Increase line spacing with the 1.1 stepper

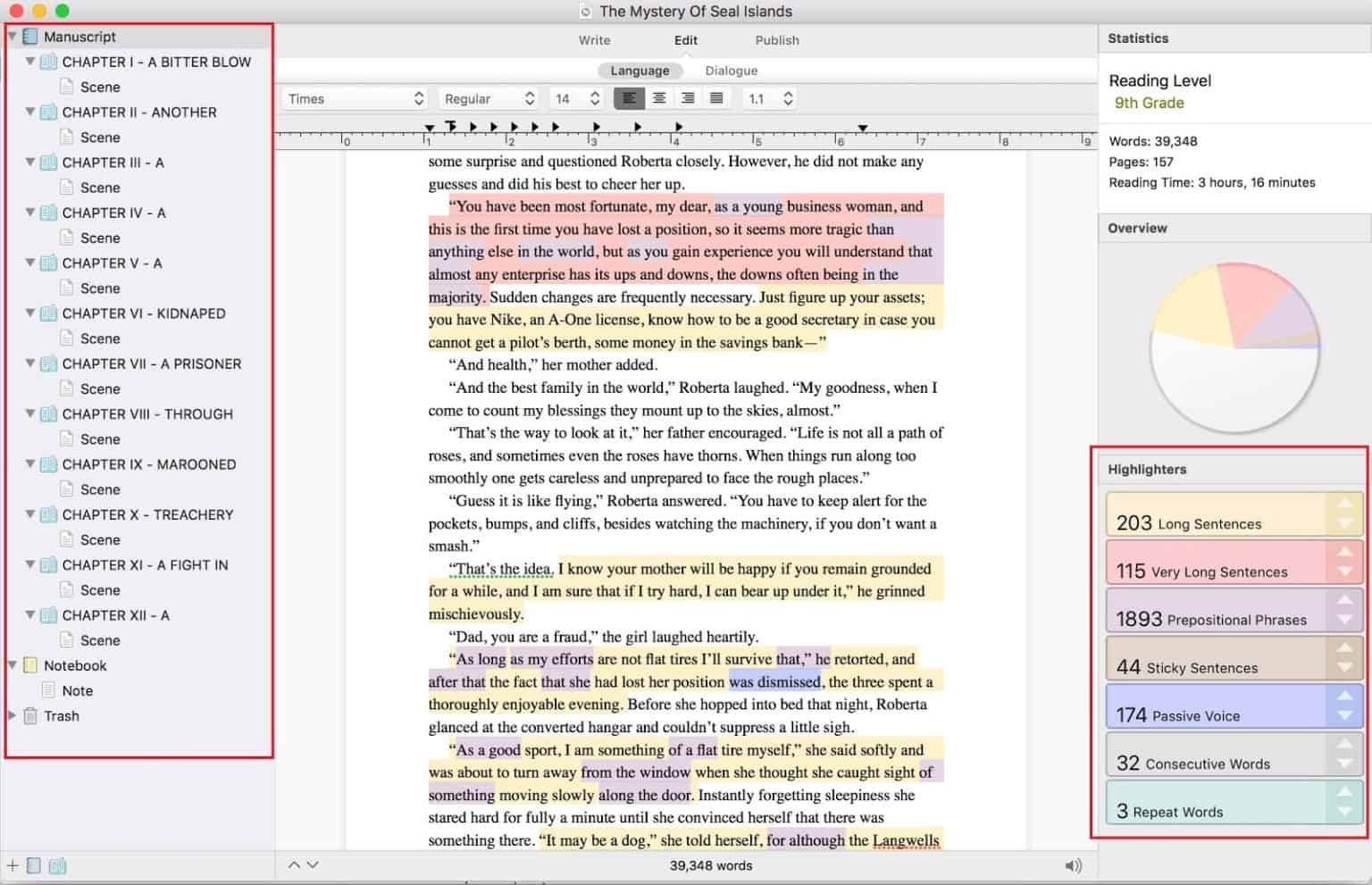787,93
